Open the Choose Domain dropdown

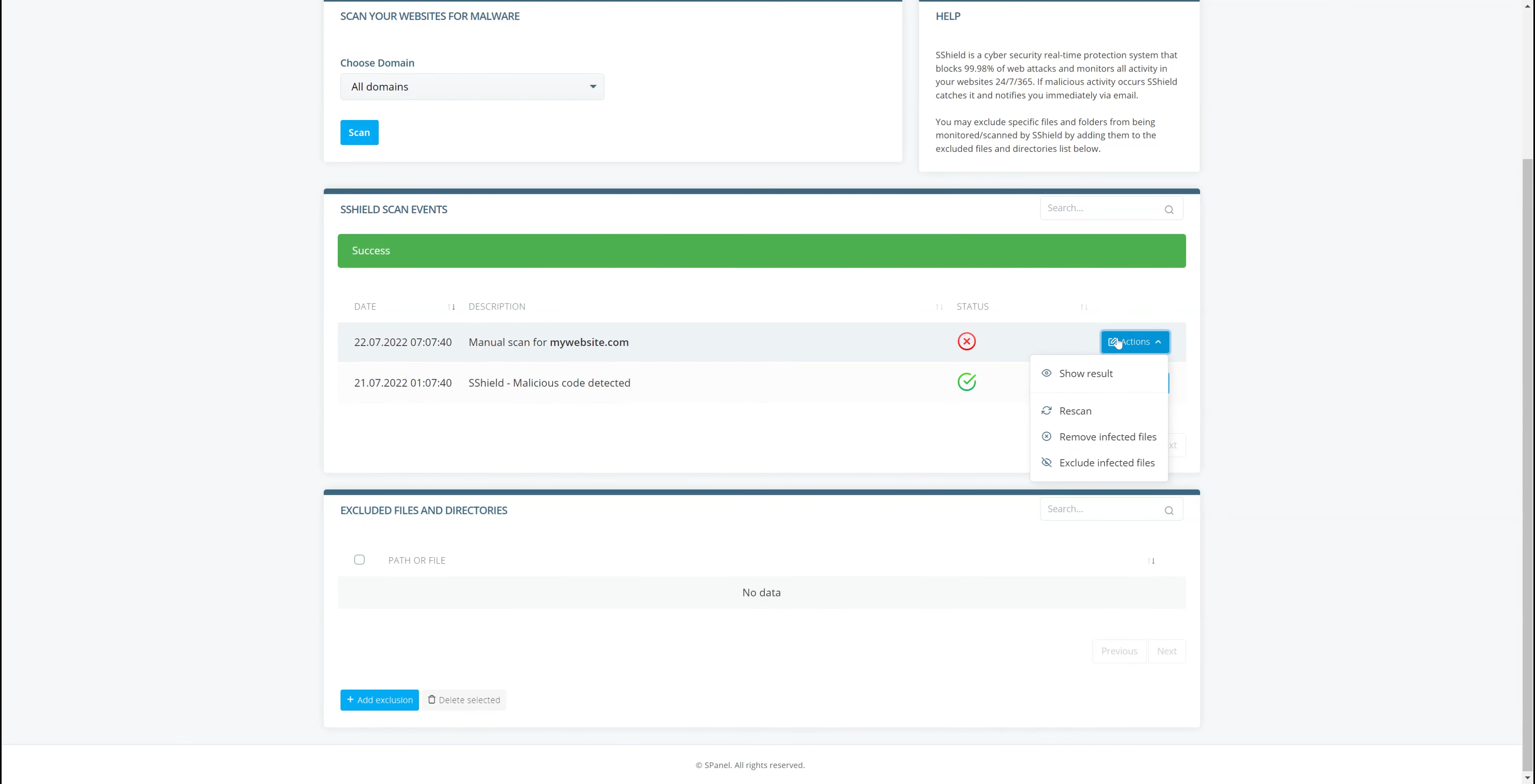pyautogui.click(x=472, y=86)
